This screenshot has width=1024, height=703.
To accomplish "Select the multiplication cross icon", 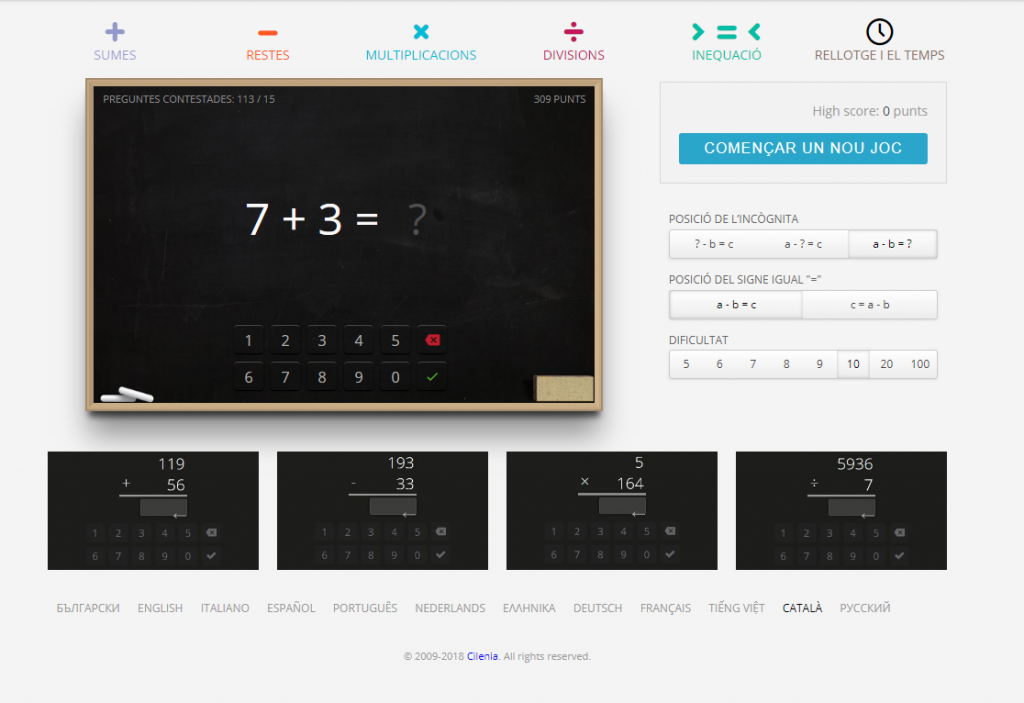I will (x=421, y=32).
